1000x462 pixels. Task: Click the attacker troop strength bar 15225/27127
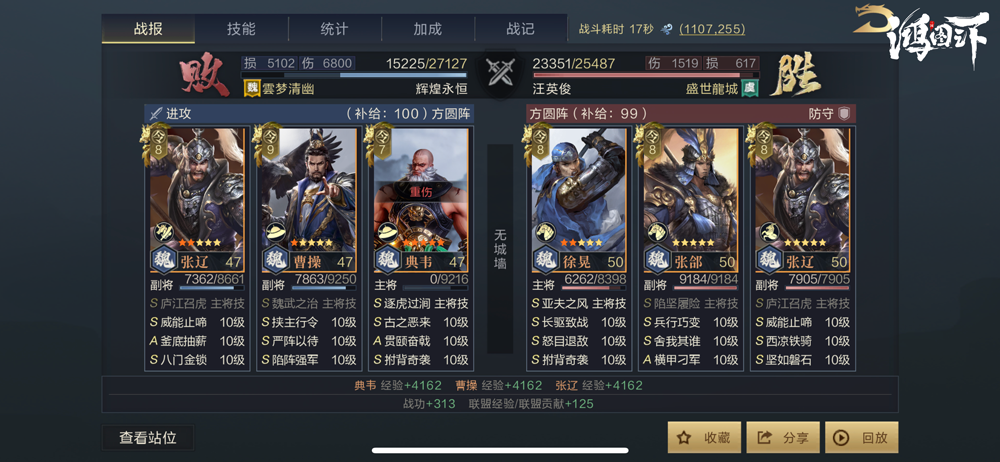point(355,75)
